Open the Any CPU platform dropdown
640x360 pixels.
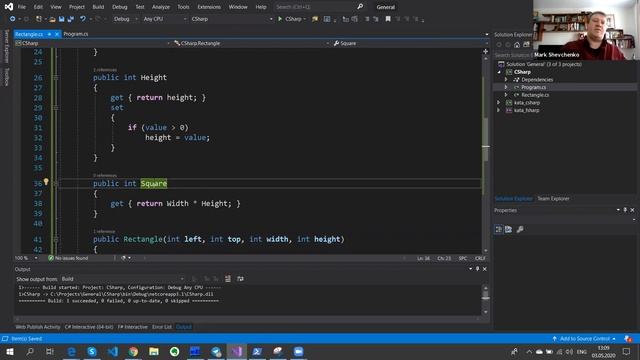click(x=165, y=19)
